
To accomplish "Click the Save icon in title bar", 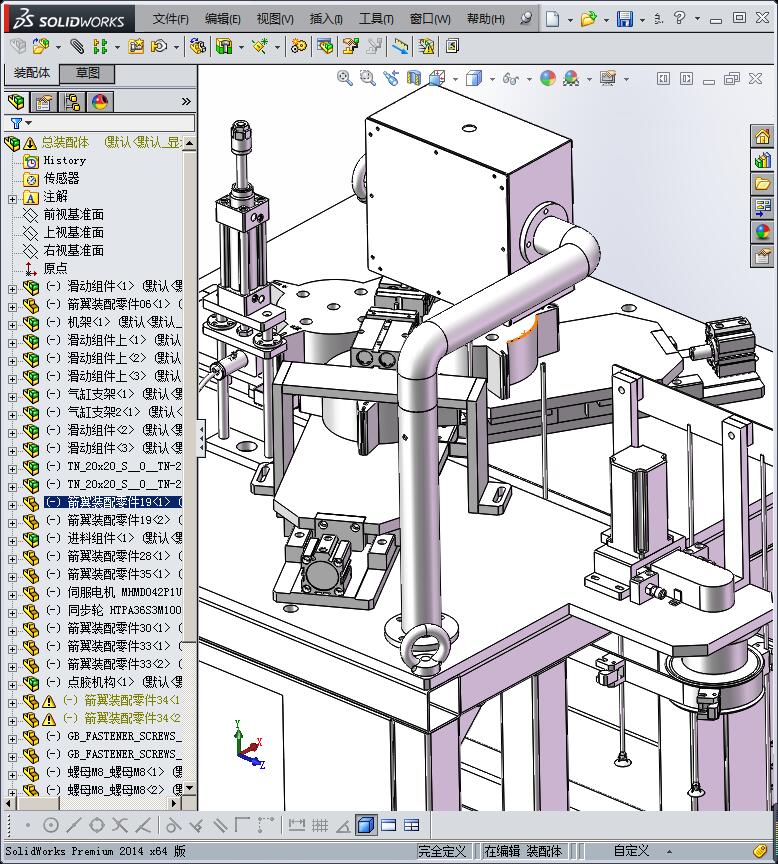I will click(625, 19).
